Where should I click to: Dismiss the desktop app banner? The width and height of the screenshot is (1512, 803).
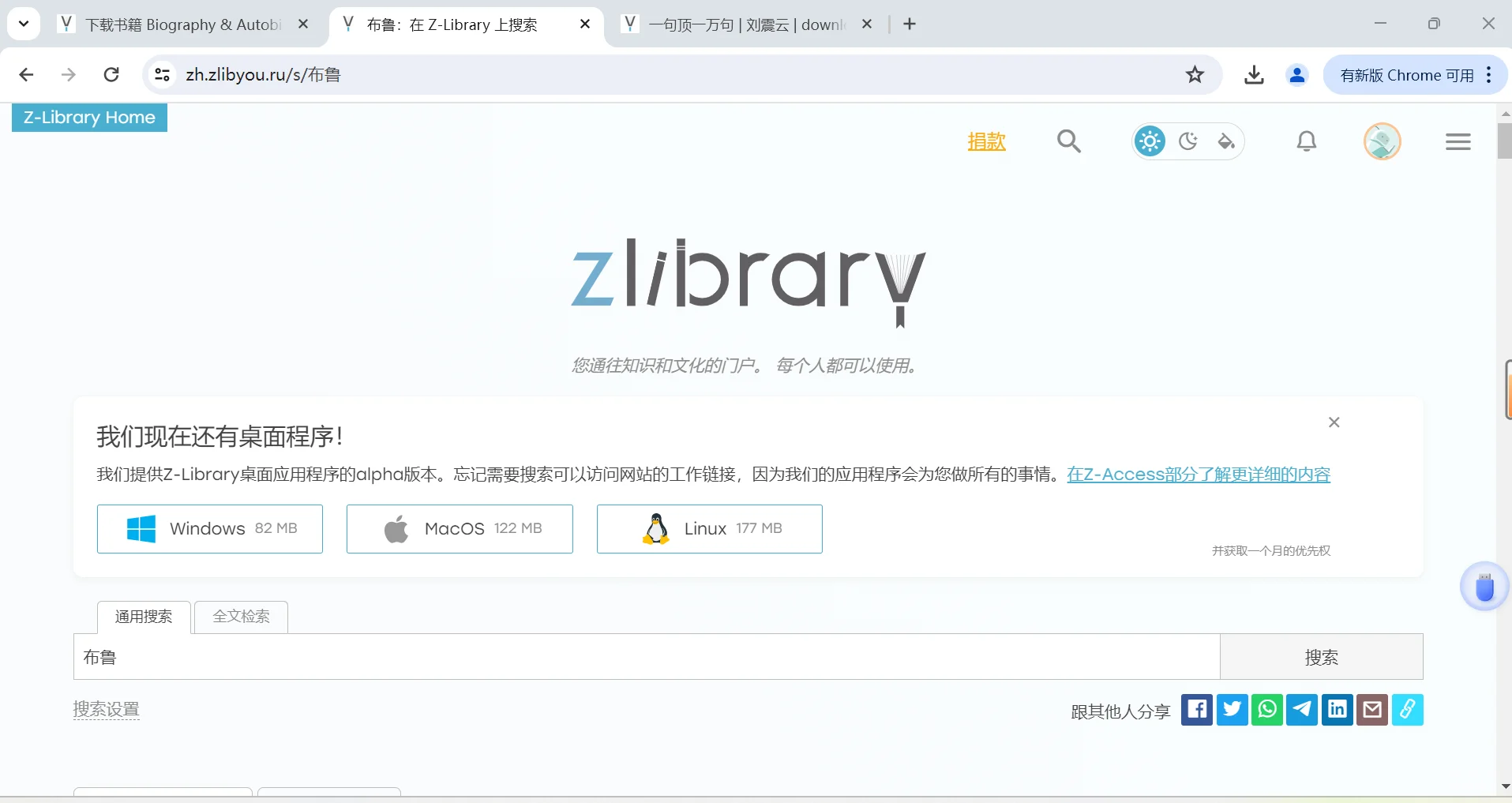click(1334, 422)
